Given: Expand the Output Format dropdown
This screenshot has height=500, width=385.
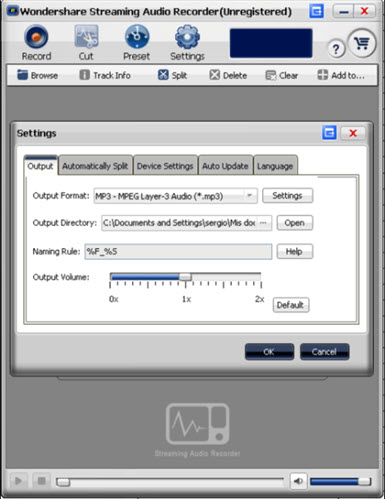Looking at the screenshot, I should click(250, 196).
